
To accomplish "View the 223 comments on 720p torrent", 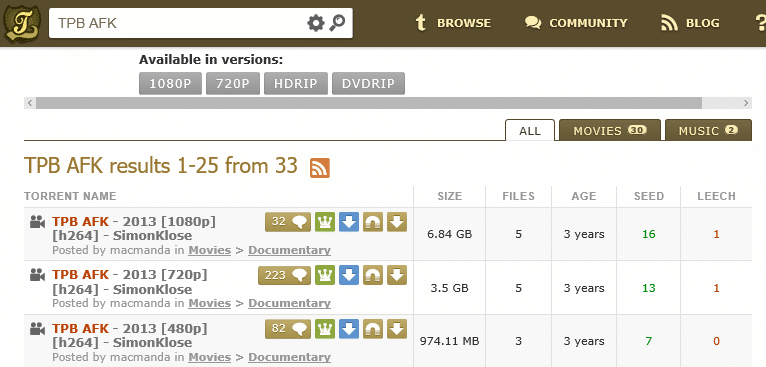I will point(284,276).
